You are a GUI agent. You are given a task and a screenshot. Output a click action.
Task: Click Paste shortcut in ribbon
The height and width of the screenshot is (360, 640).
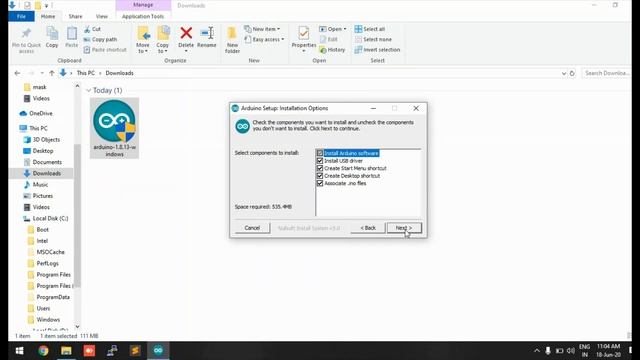pos(105,50)
